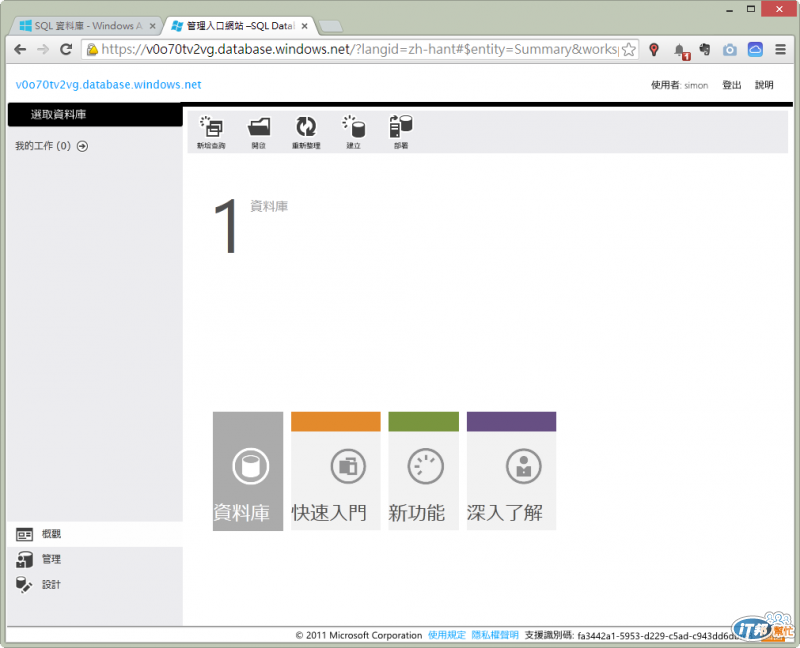Viewport: 800px width, 648px height.
Task: Bookmark this page with the star icon
Action: (629, 49)
